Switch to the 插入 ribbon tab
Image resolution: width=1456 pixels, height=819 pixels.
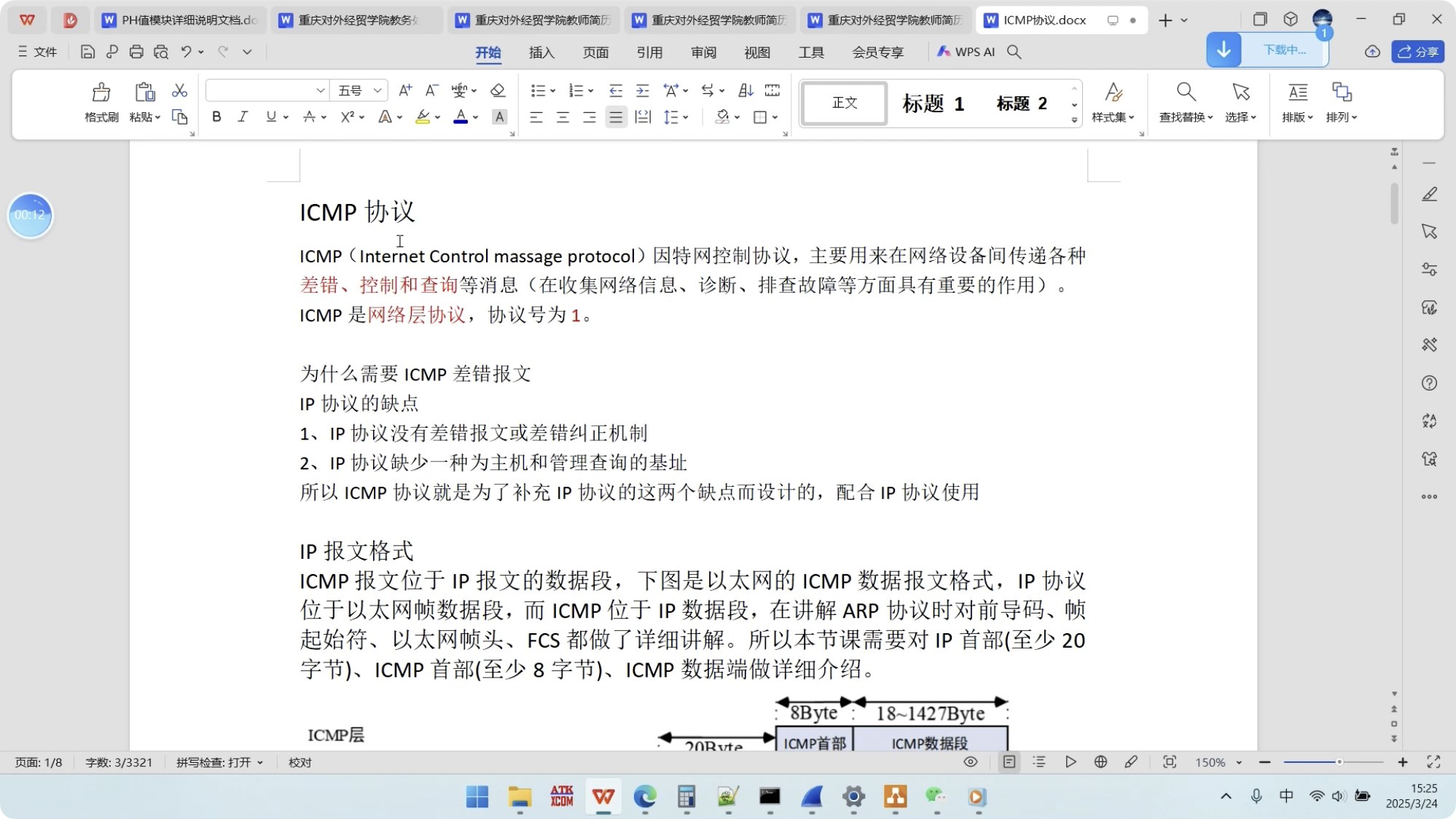tap(541, 52)
